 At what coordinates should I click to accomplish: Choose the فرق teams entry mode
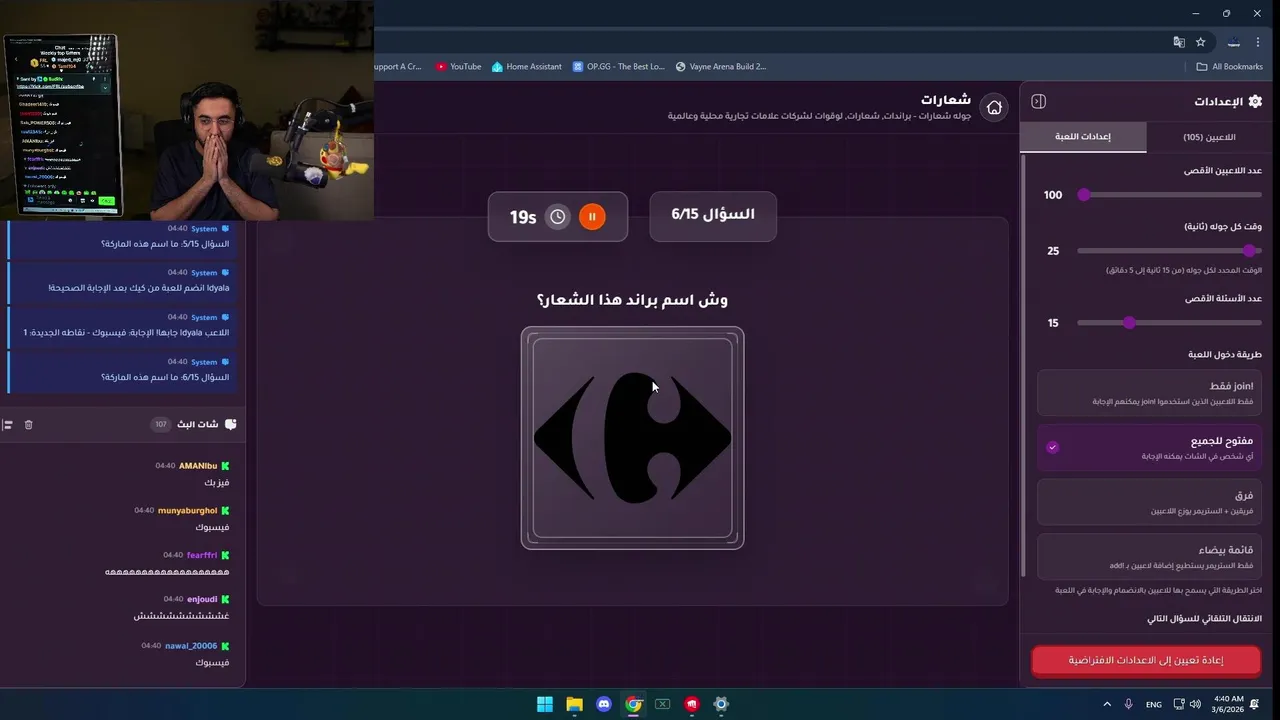click(1149, 502)
